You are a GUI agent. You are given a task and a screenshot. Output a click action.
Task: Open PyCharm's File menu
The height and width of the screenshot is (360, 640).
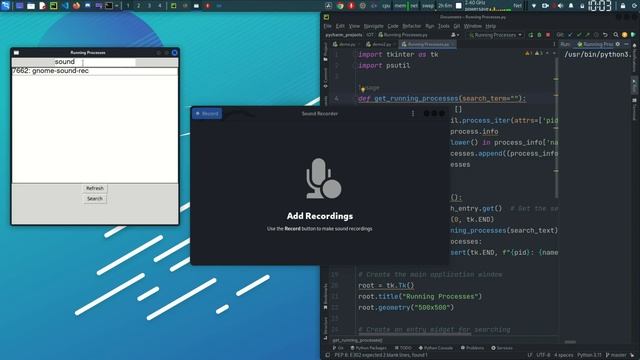pos(328,26)
